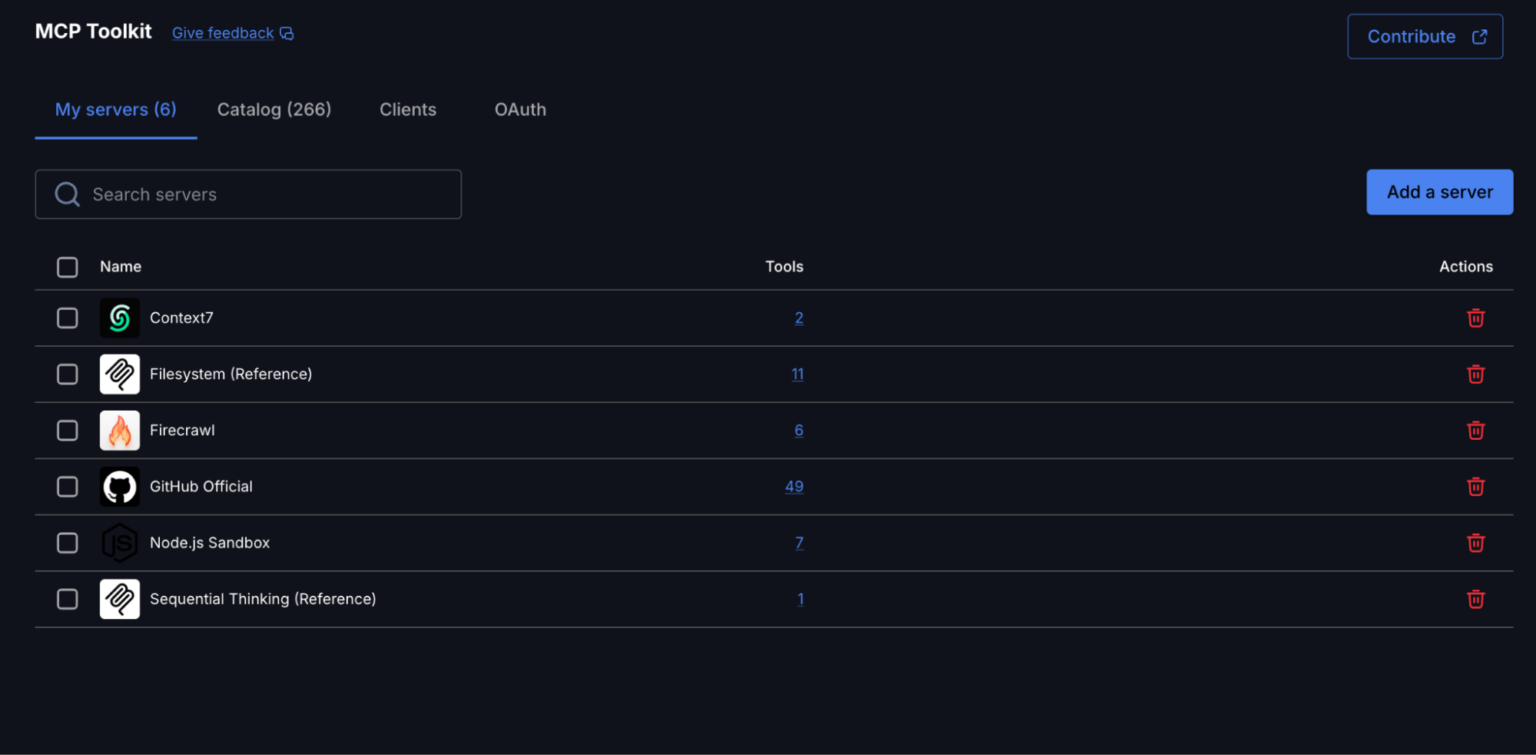Click the Node.js Sandbox icon
Viewport: 1536px width, 755px height.
click(x=119, y=542)
